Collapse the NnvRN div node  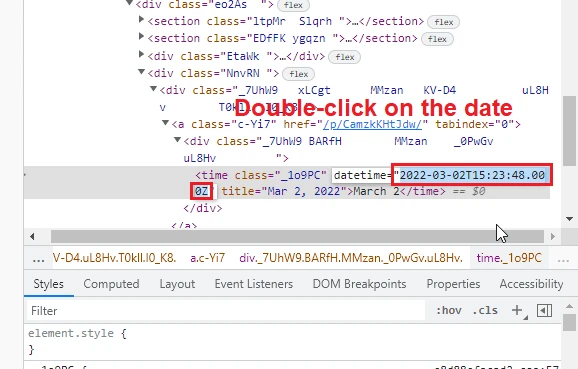pos(141,72)
